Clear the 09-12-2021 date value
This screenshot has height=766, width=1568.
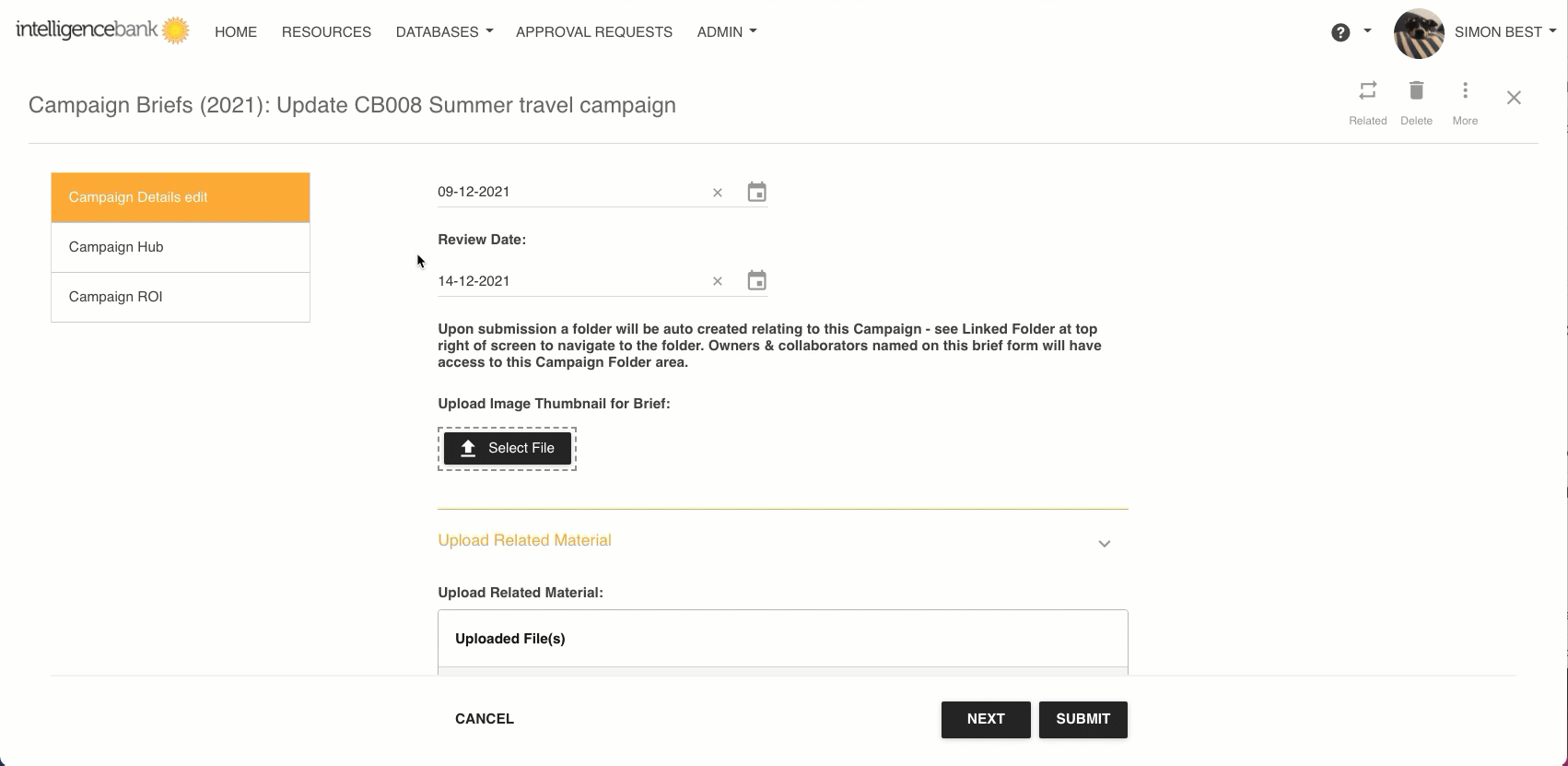point(718,193)
